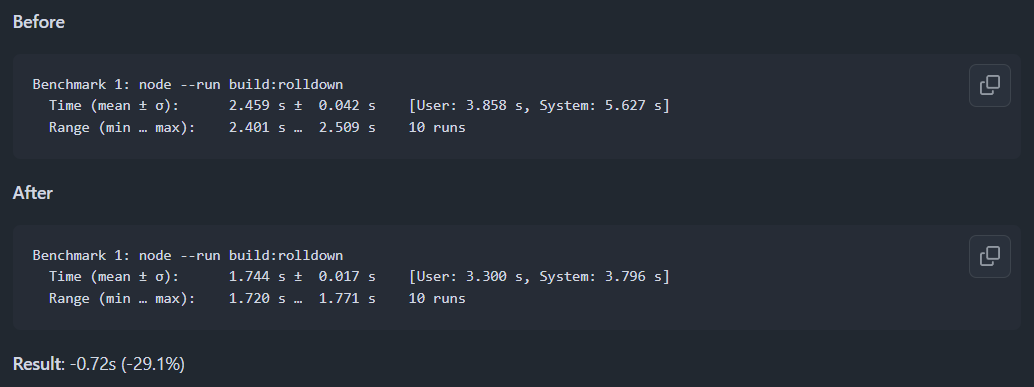Viewport: 1034px width, 387px height.
Task: Click the Before range maximum 2.509 s
Action: (x=348, y=127)
